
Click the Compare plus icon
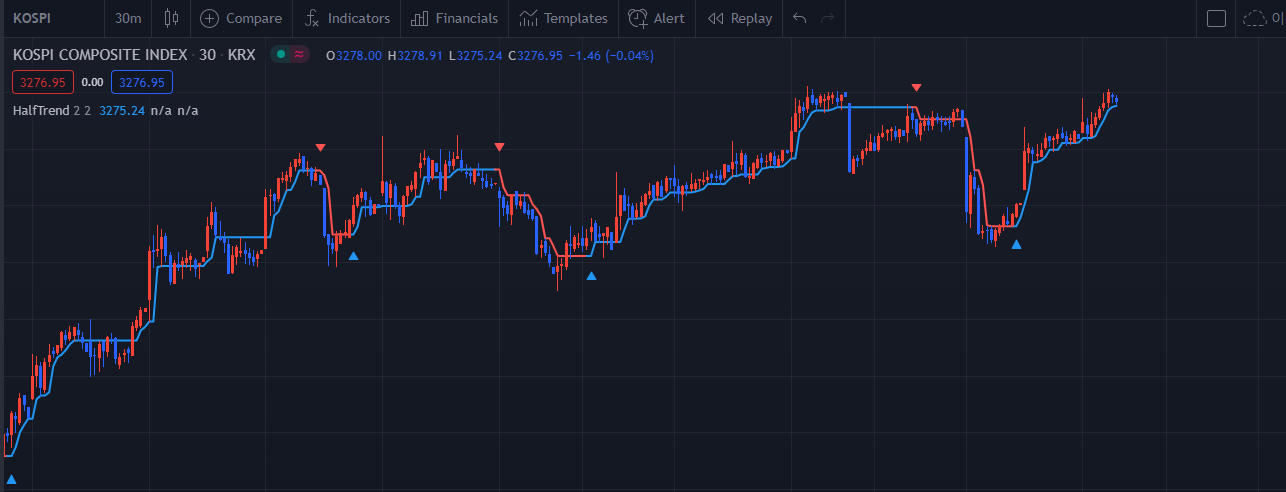pos(209,18)
